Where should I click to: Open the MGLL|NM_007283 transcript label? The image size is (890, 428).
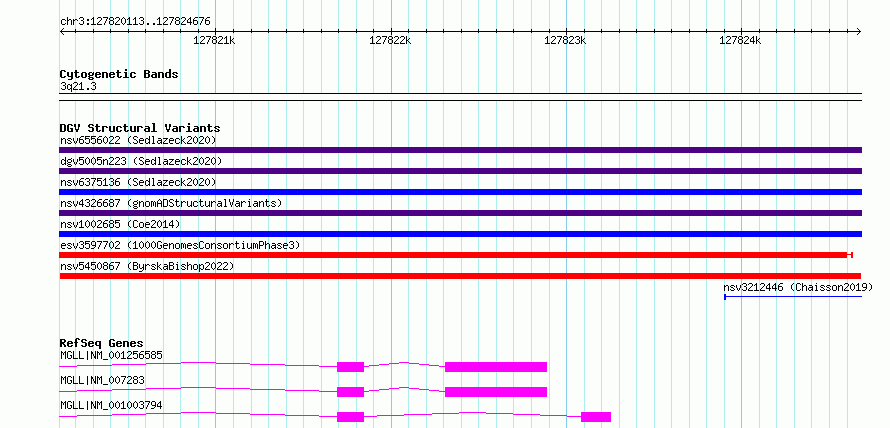(103, 380)
